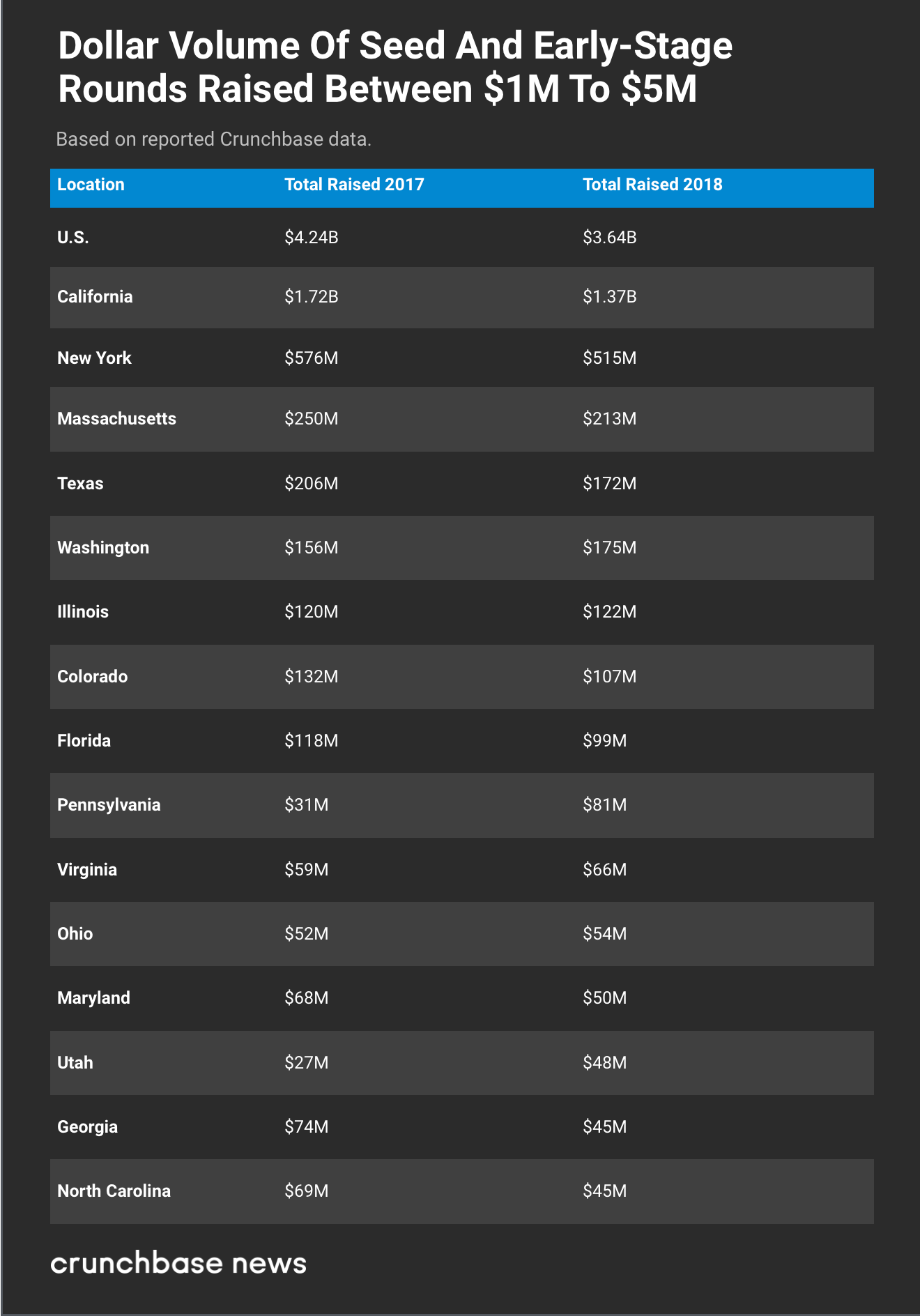
Task: Click Florida's 2018 value $99M
Action: click(x=604, y=741)
